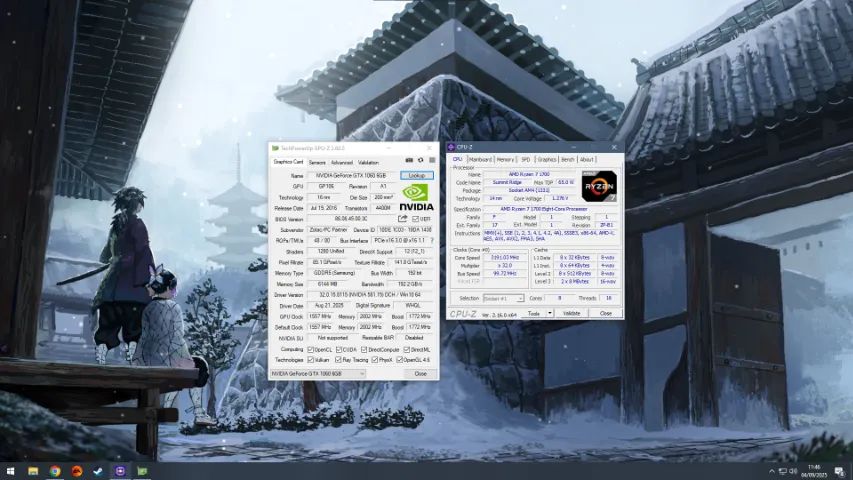Viewport: 853px width, 480px height.
Task: Click the NVIDIA logo in GPU-Z
Action: pos(417,198)
